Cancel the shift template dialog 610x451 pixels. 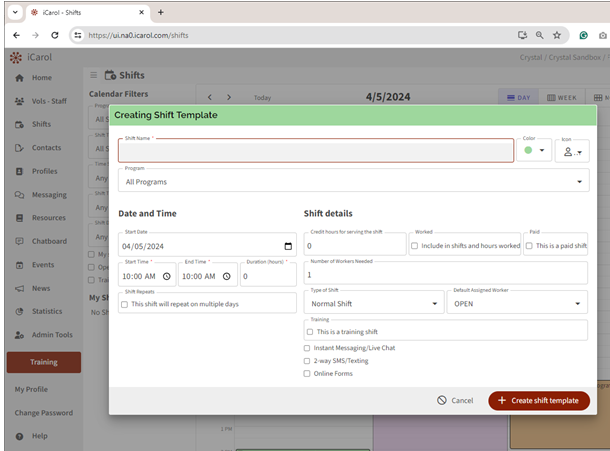455,400
